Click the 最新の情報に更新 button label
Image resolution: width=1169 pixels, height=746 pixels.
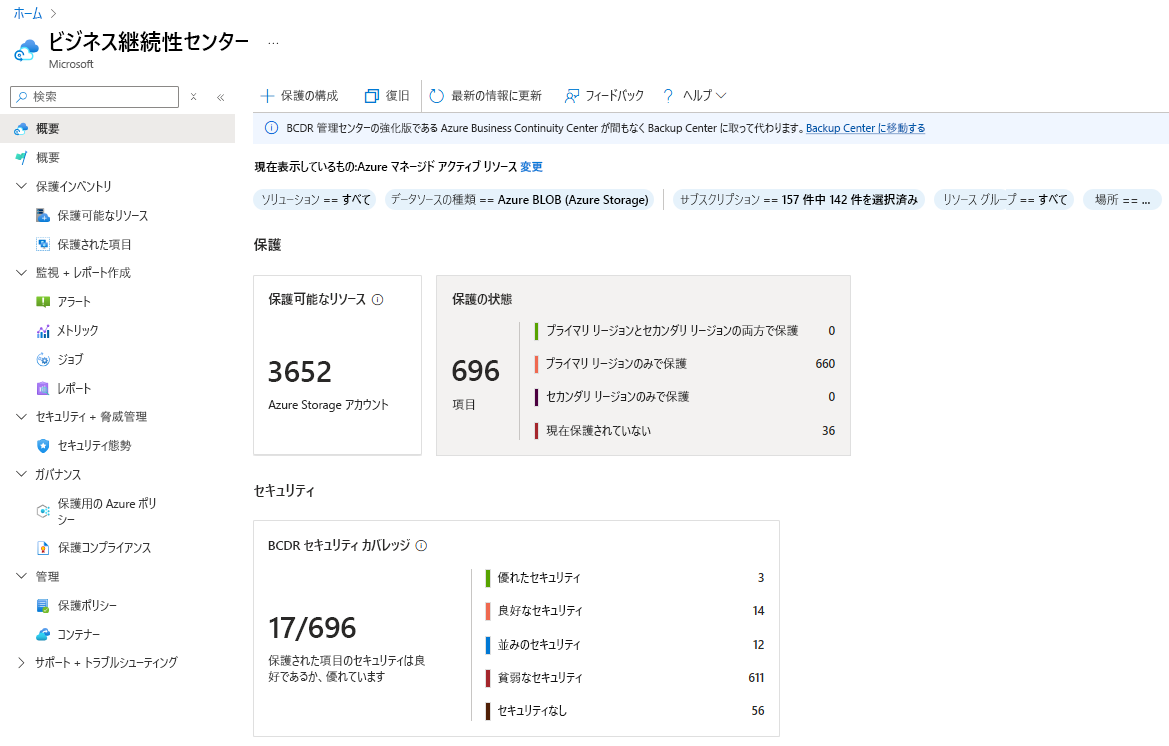[497, 96]
